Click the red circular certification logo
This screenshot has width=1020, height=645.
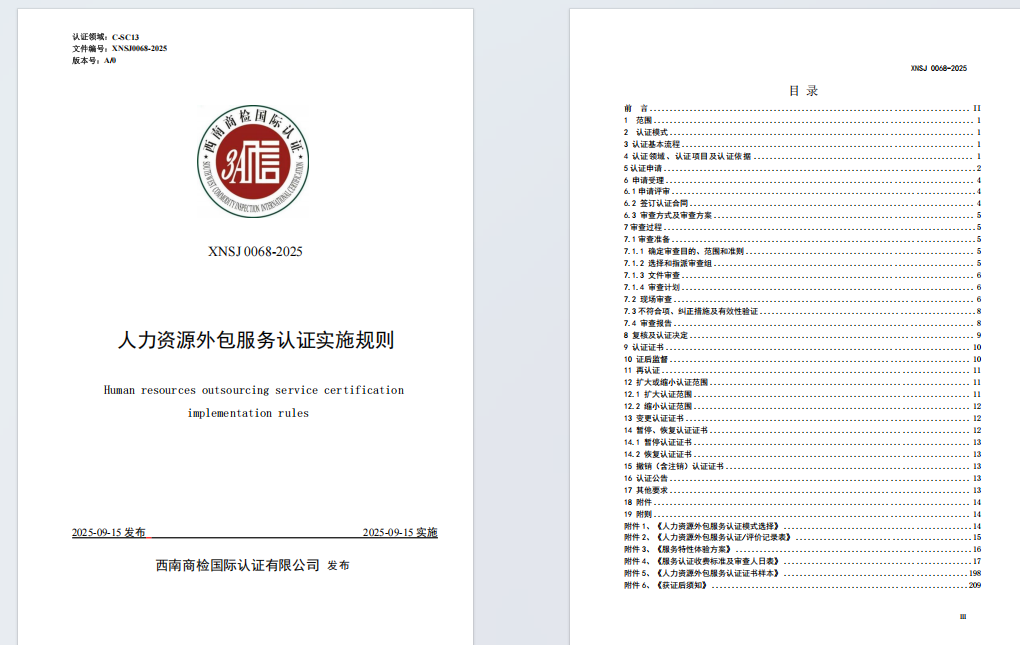pyautogui.click(x=253, y=163)
